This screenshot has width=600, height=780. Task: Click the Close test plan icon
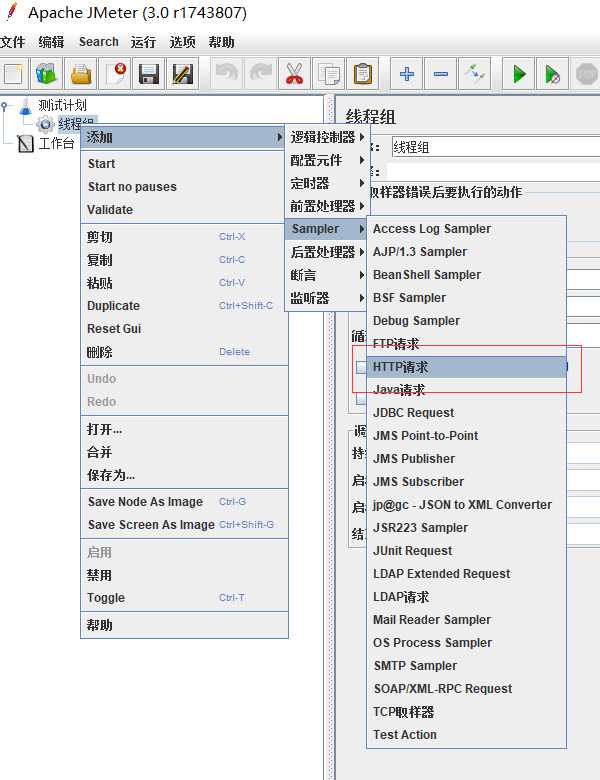tap(115, 75)
